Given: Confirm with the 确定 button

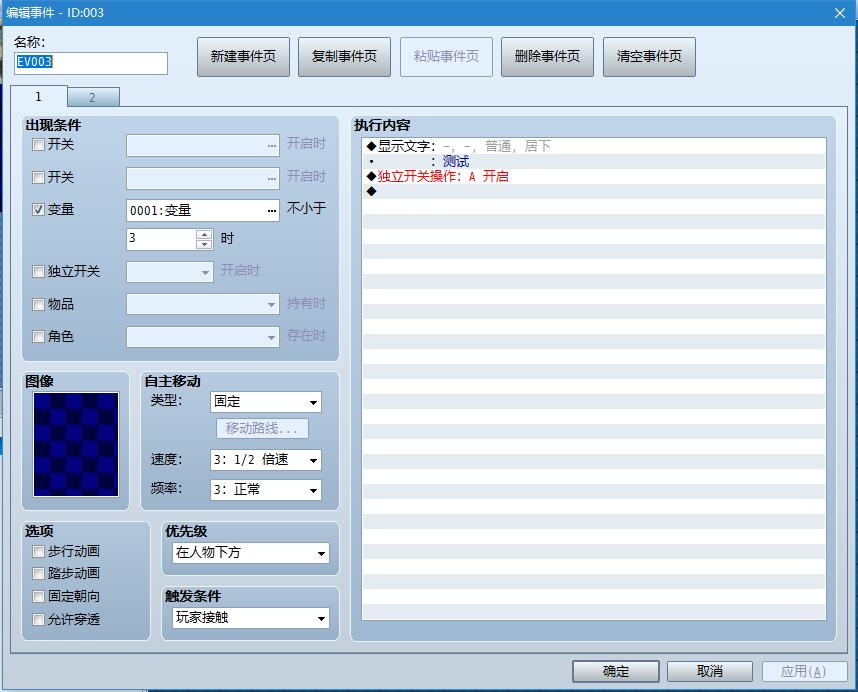Looking at the screenshot, I should (x=616, y=671).
